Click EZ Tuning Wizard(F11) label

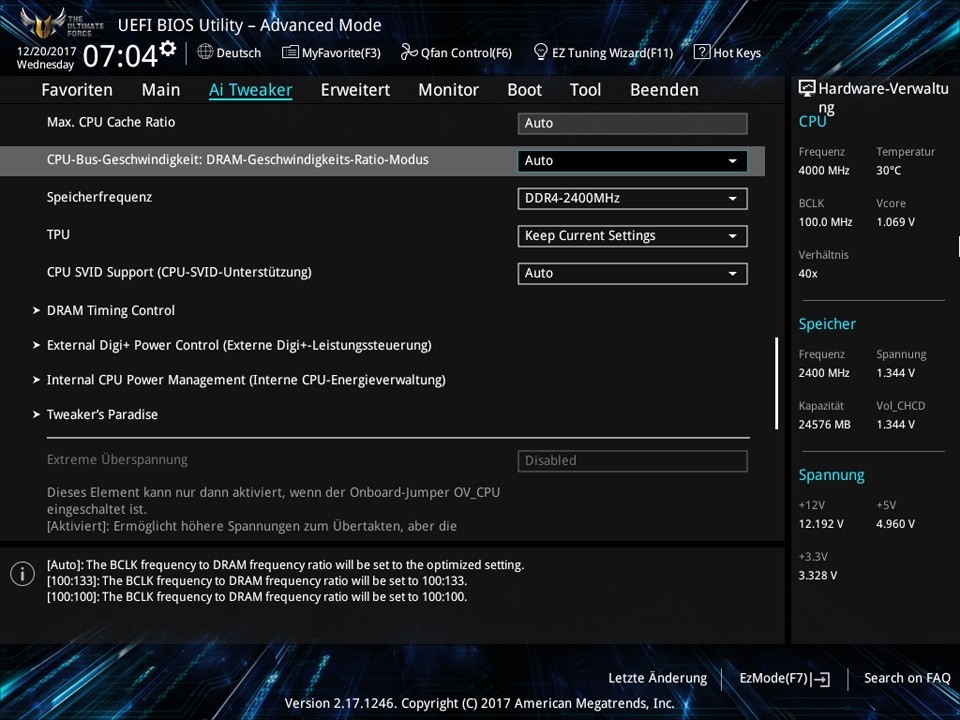tap(612, 53)
